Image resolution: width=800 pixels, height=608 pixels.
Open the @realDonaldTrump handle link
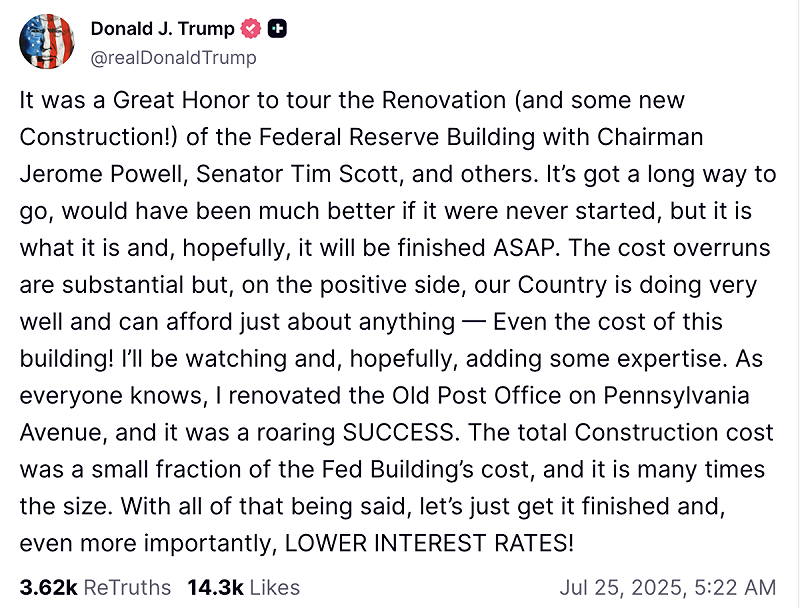(173, 58)
